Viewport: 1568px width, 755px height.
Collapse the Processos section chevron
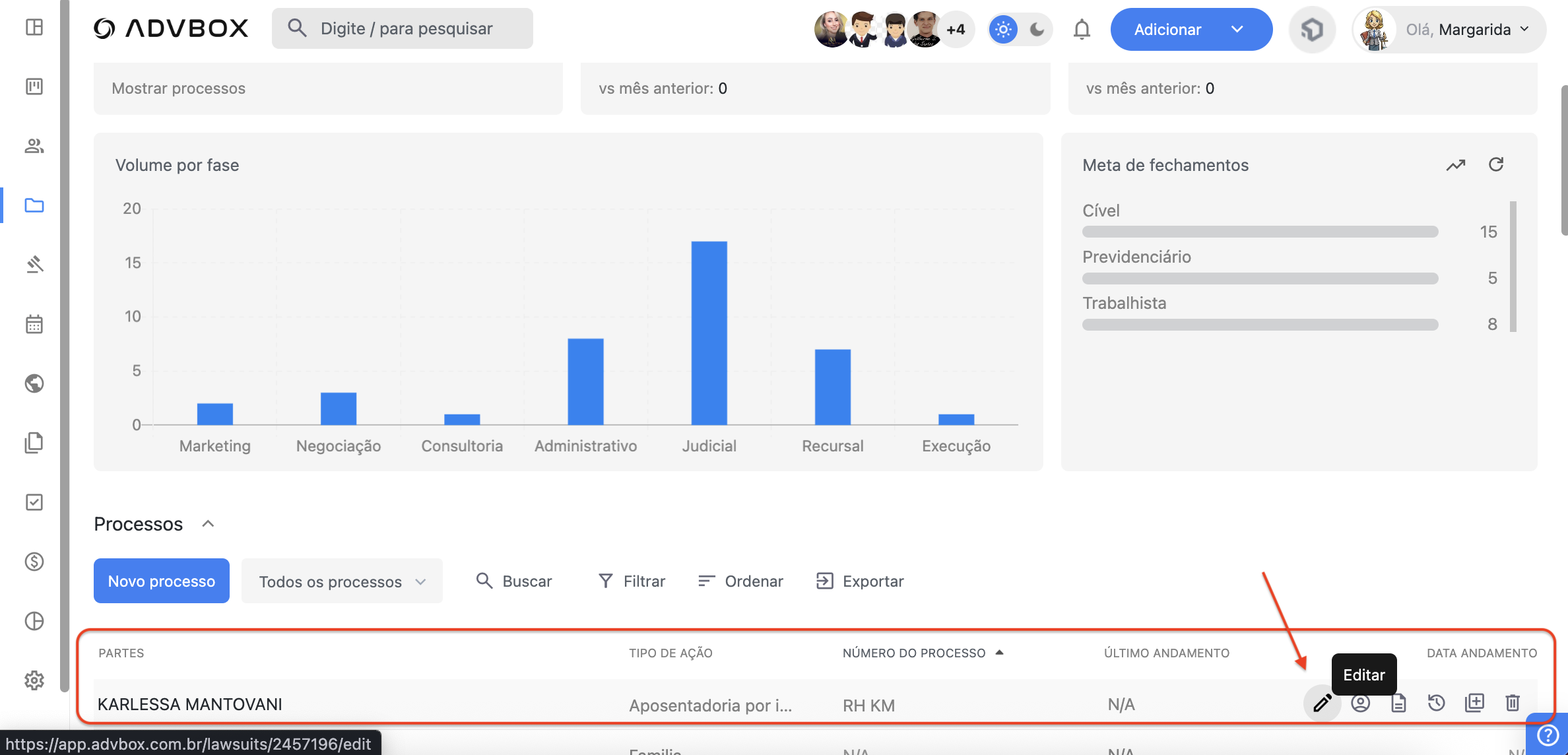tap(208, 524)
